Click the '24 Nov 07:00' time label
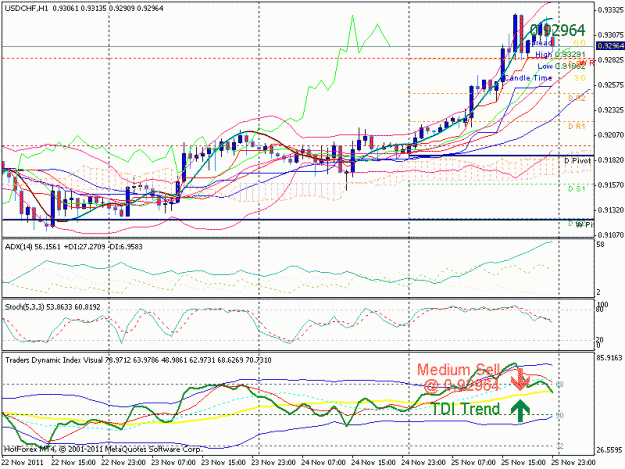This screenshot has height=469, width=625. (324, 463)
